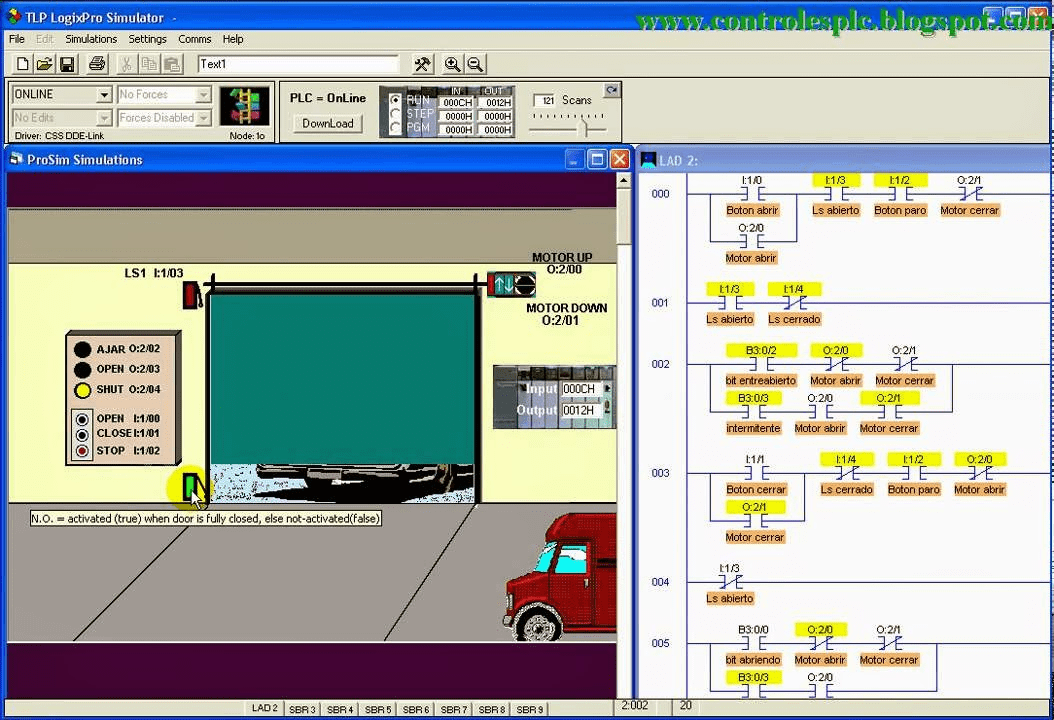The height and width of the screenshot is (720, 1054).
Task: Switch to the SBR 9 tab
Action: [x=530, y=709]
